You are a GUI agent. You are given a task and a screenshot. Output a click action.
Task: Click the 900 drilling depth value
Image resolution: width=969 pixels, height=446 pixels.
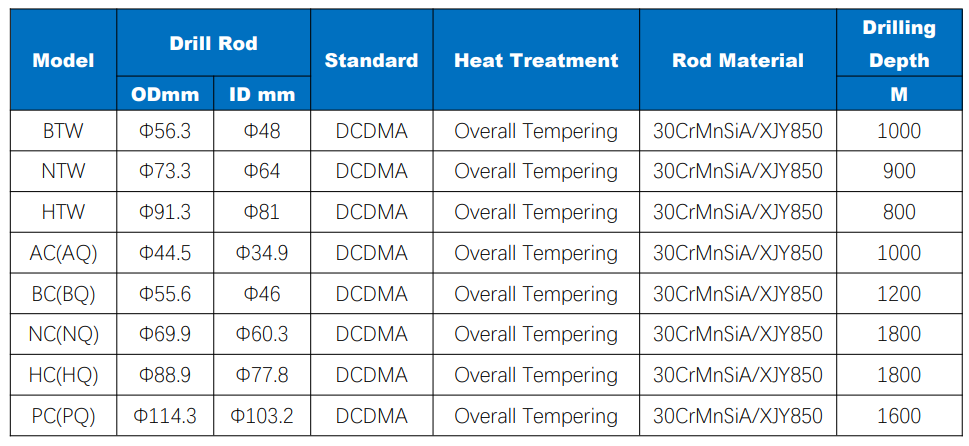click(x=899, y=171)
